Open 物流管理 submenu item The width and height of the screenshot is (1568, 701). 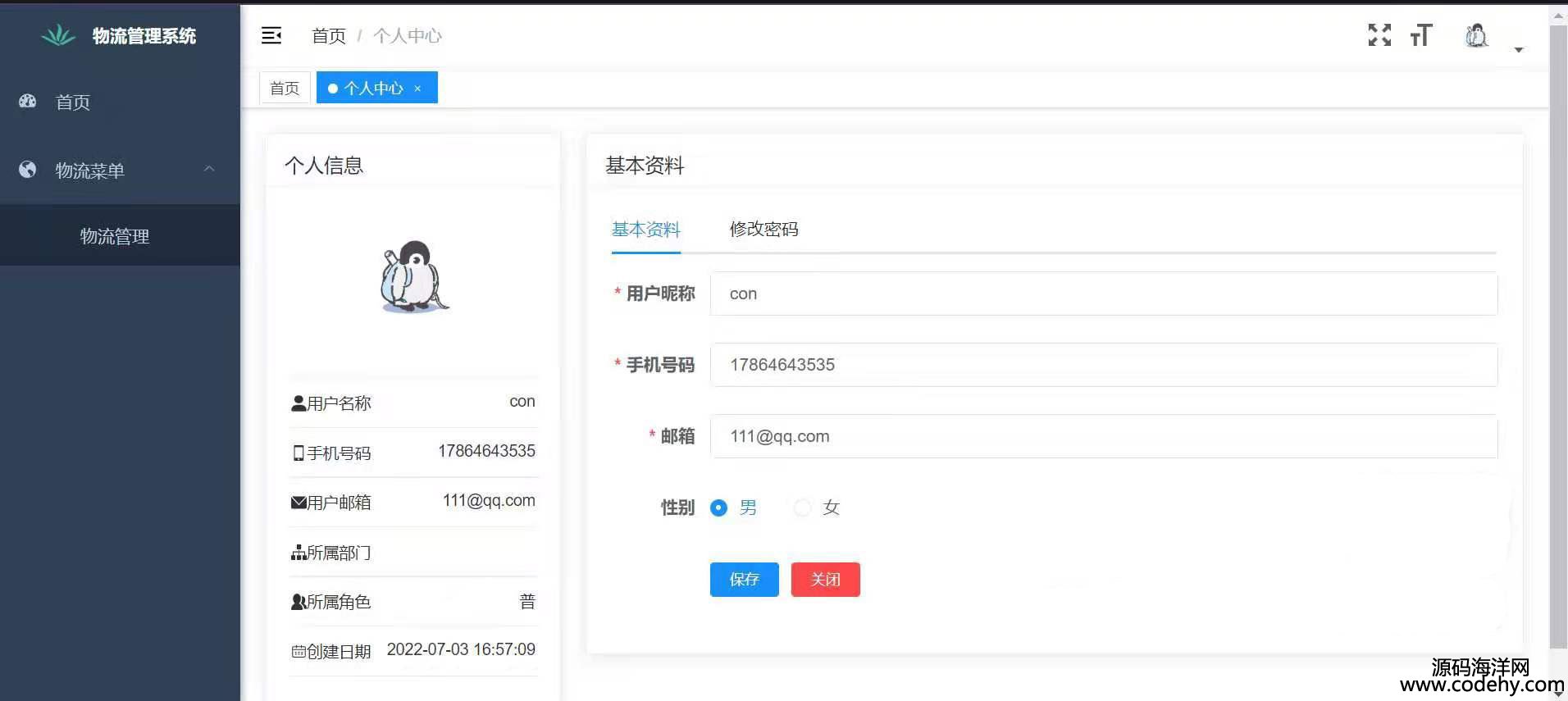(x=115, y=236)
